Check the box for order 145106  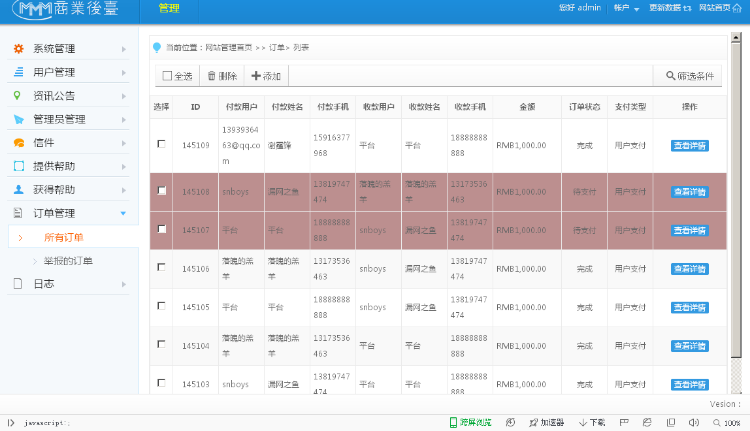point(162,267)
